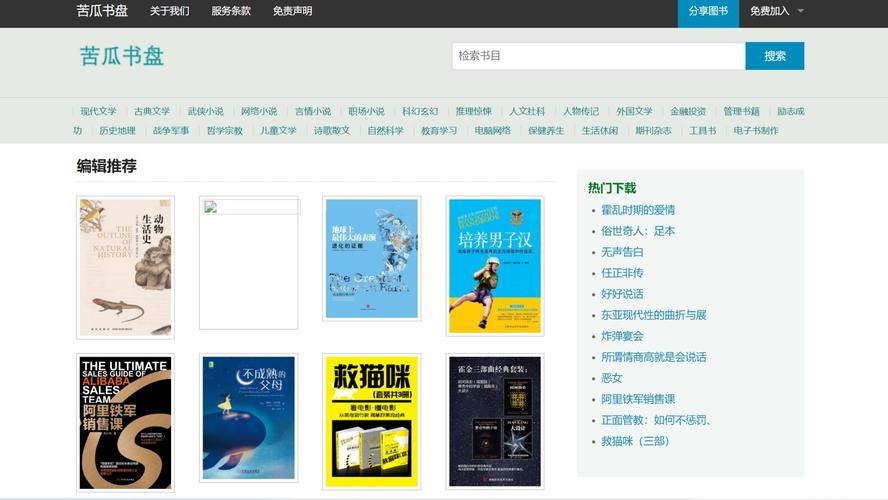Open 俗世奇人：足本 in hot downloads

pos(638,231)
